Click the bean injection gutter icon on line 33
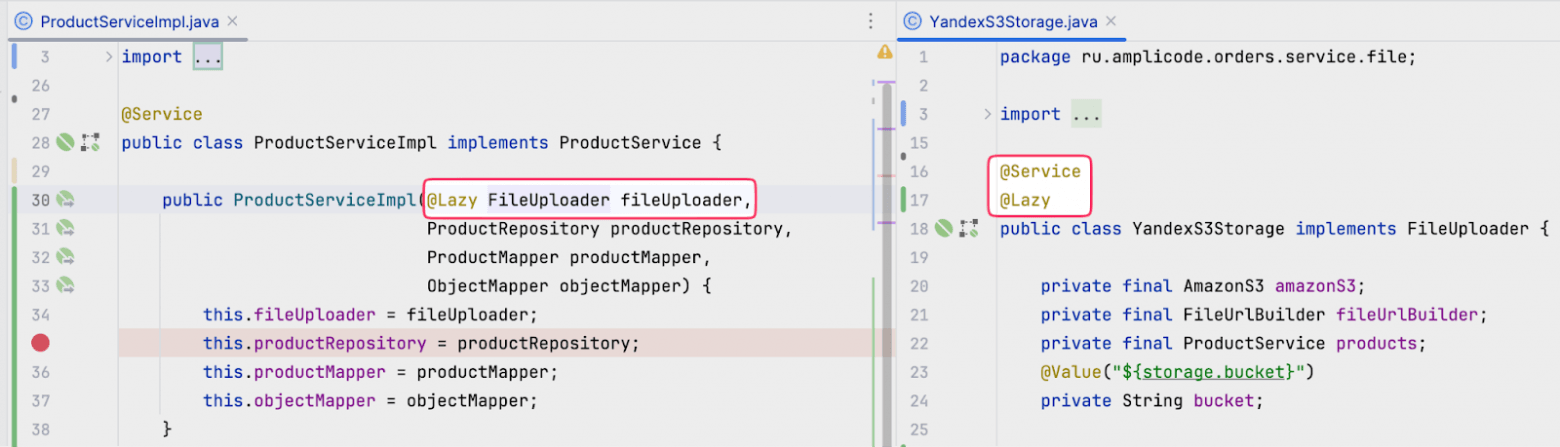The height and width of the screenshot is (447, 1560). [66, 286]
